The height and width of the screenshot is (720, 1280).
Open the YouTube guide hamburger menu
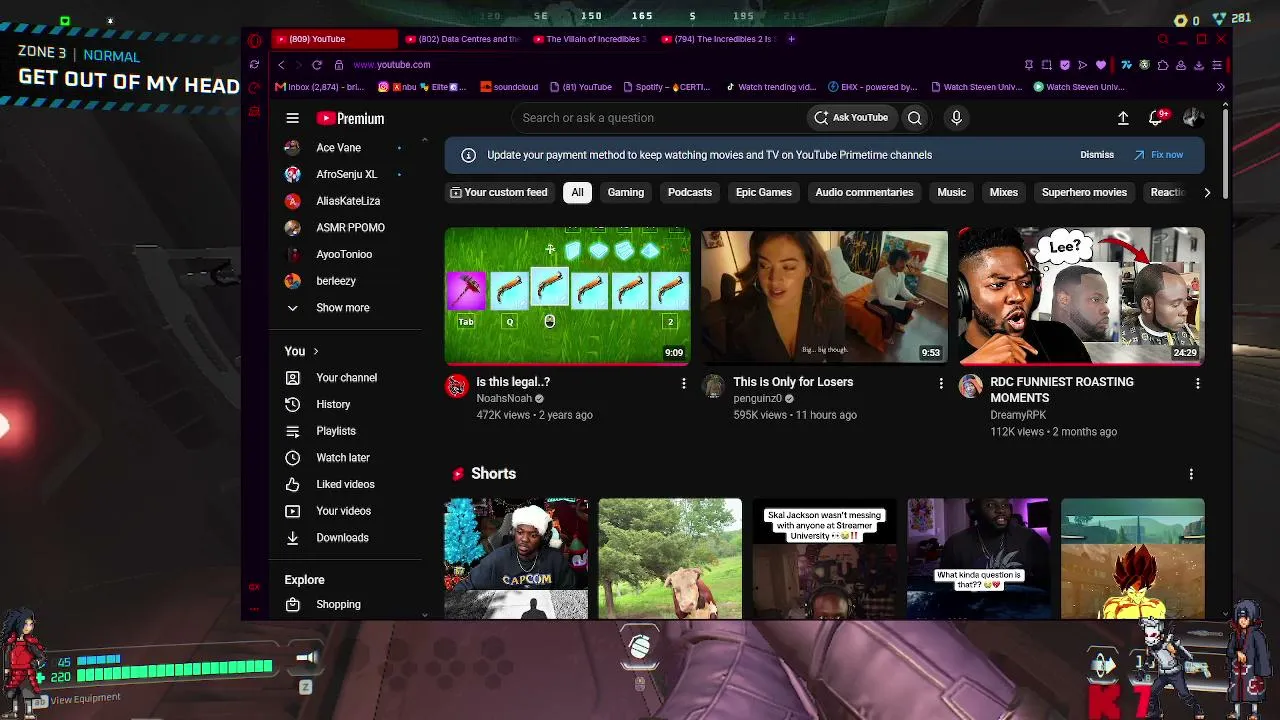point(292,118)
